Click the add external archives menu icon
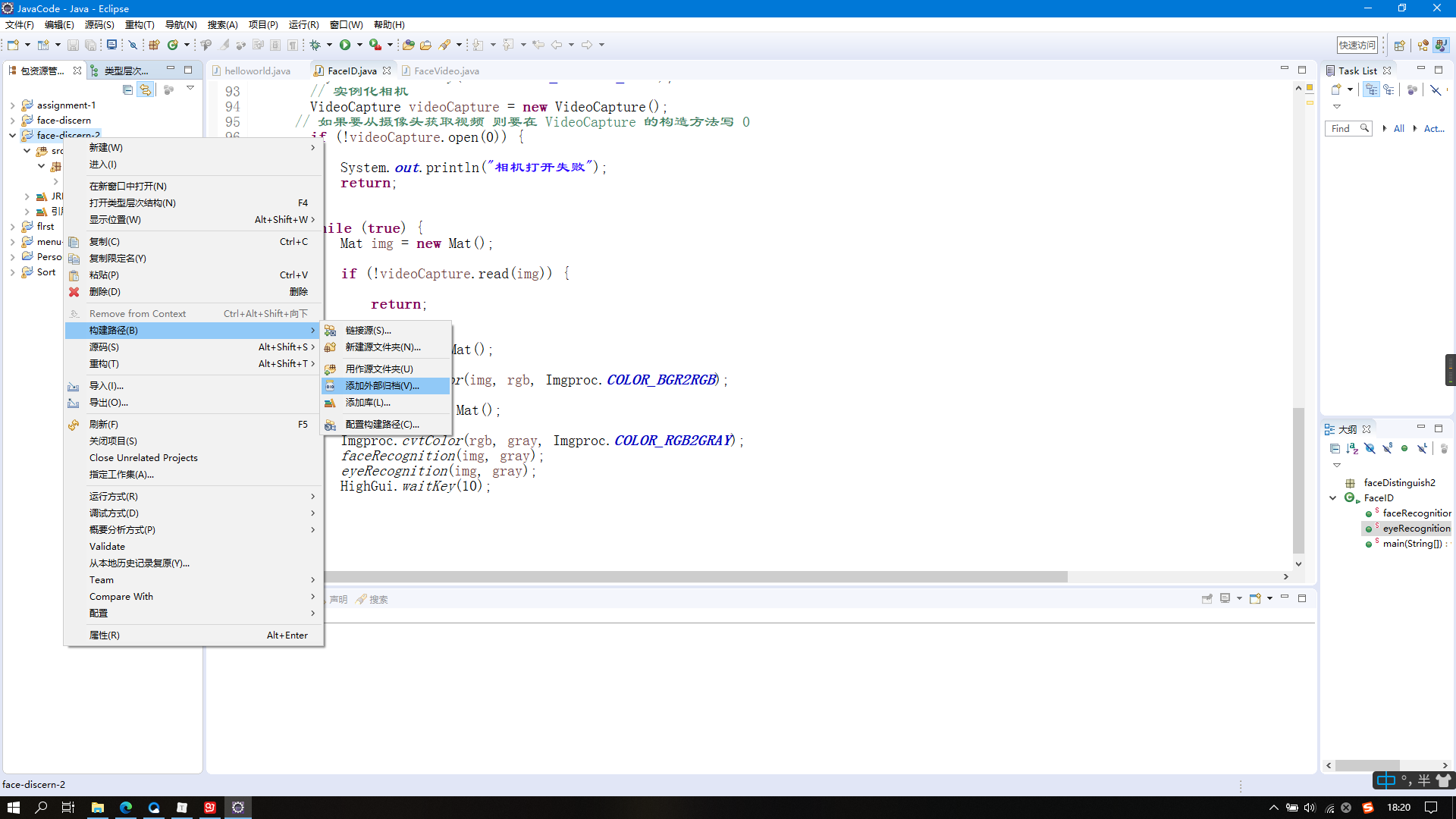 (x=331, y=386)
